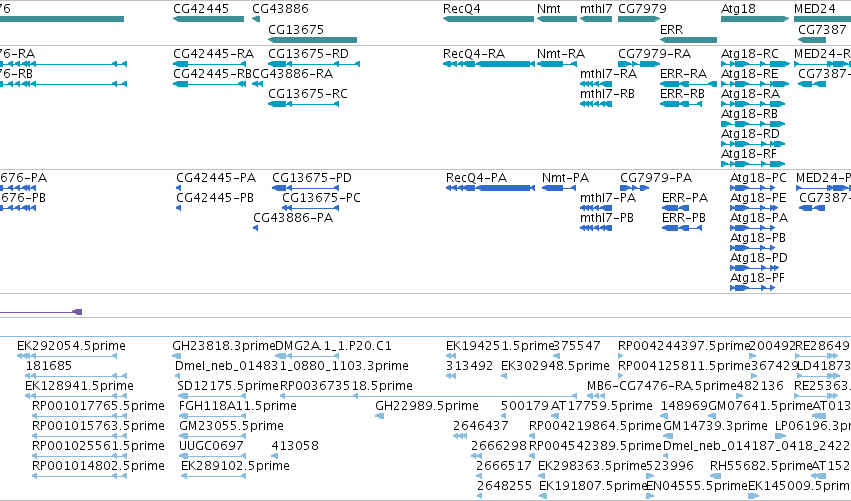Click the EK128941.5prime cDNA glyph
Screen dimensions: 851x501
[76, 396]
